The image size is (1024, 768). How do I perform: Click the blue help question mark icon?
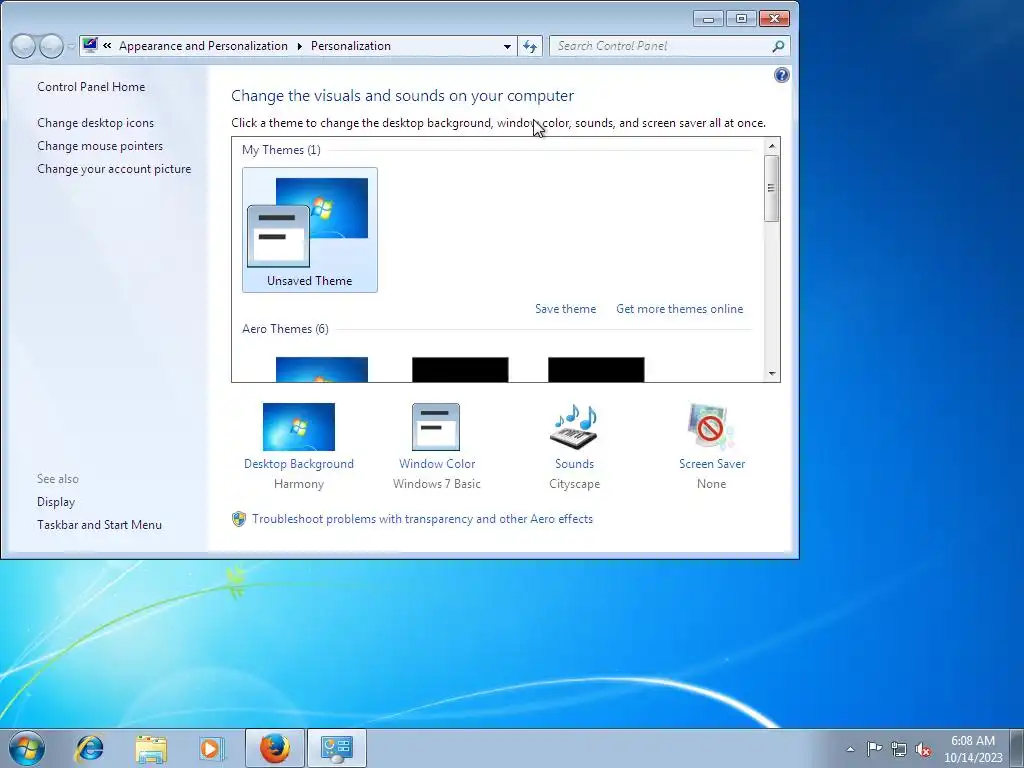[x=781, y=75]
